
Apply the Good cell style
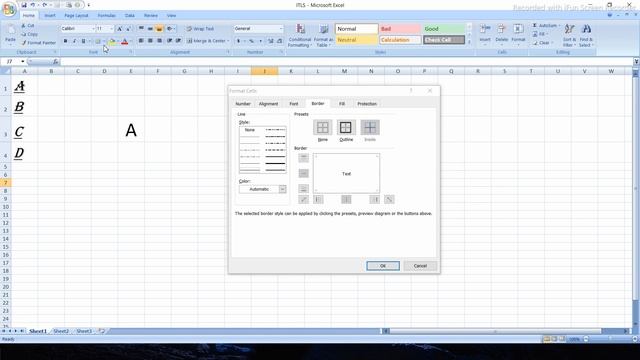pyautogui.click(x=444, y=29)
